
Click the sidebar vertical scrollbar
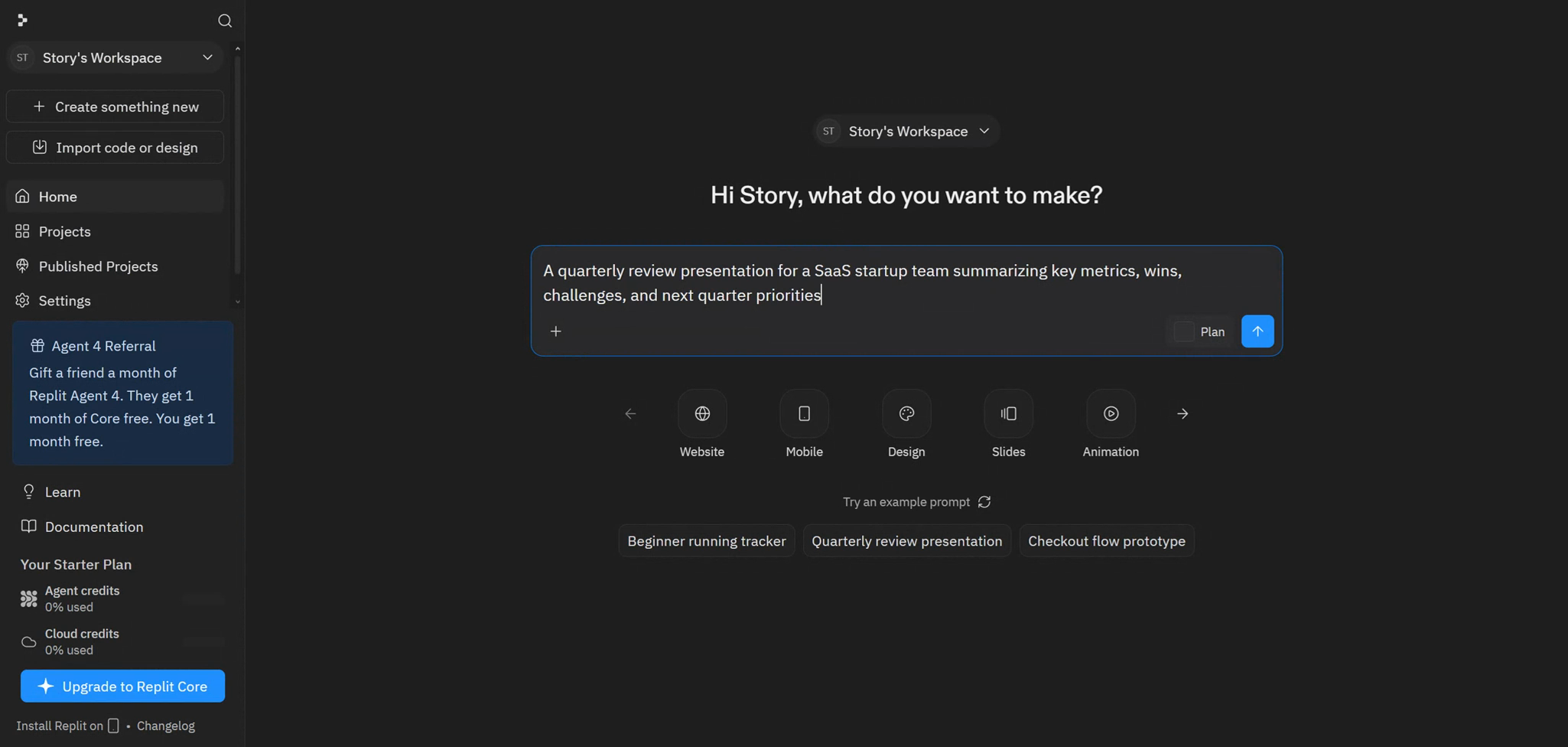point(237,165)
